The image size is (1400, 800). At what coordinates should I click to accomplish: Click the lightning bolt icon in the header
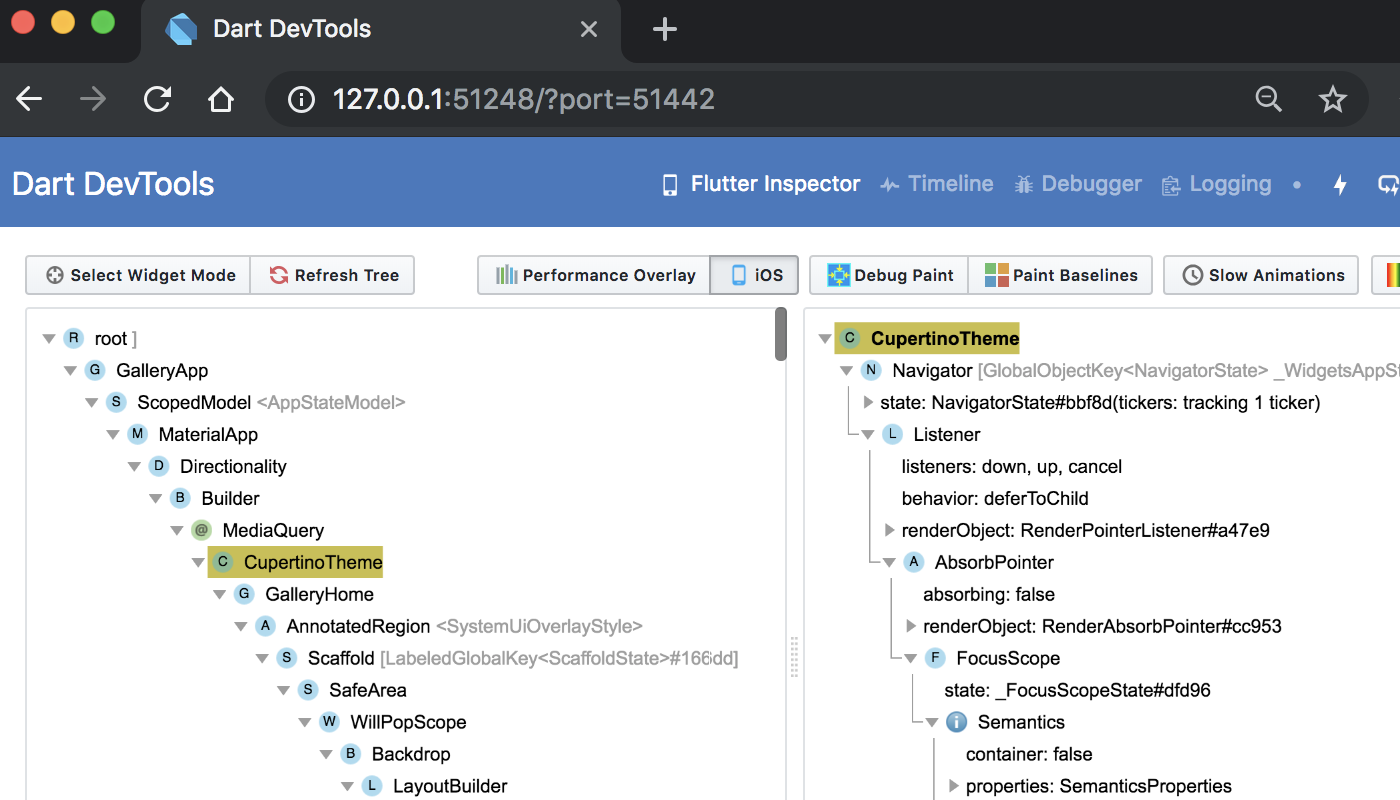point(1340,184)
